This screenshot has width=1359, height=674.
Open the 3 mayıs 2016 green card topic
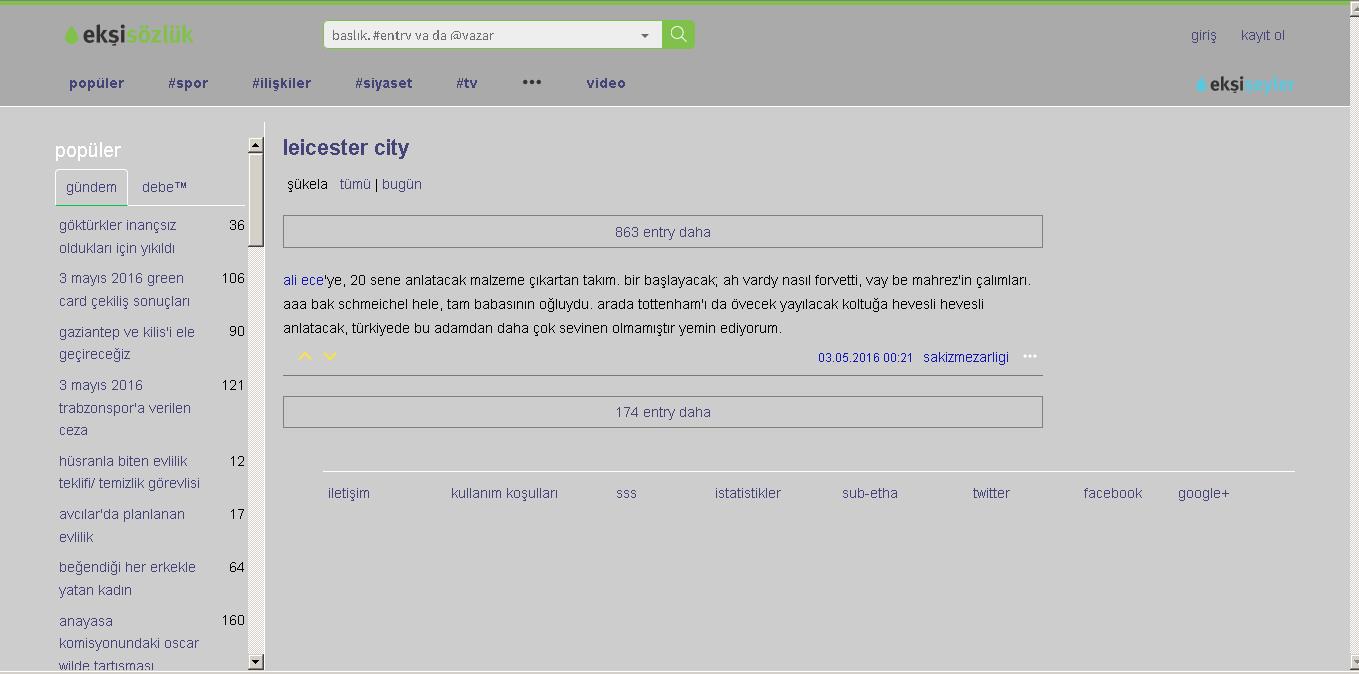click(124, 289)
